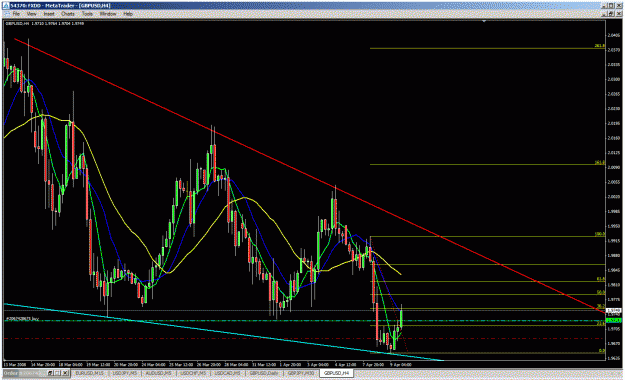The width and height of the screenshot is (625, 380).
Task: Switch to the GBPUSD,Daily chart tab
Action: tap(263, 373)
